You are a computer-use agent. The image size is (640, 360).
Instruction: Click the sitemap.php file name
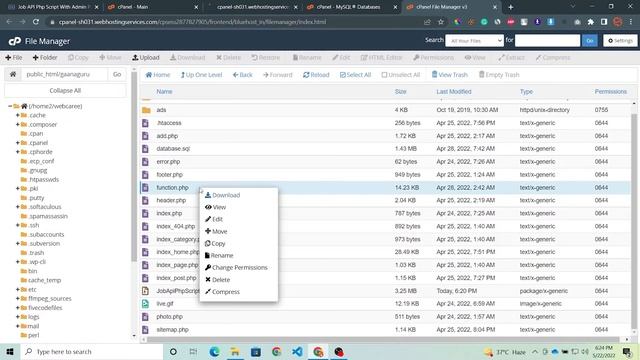[x=172, y=329]
